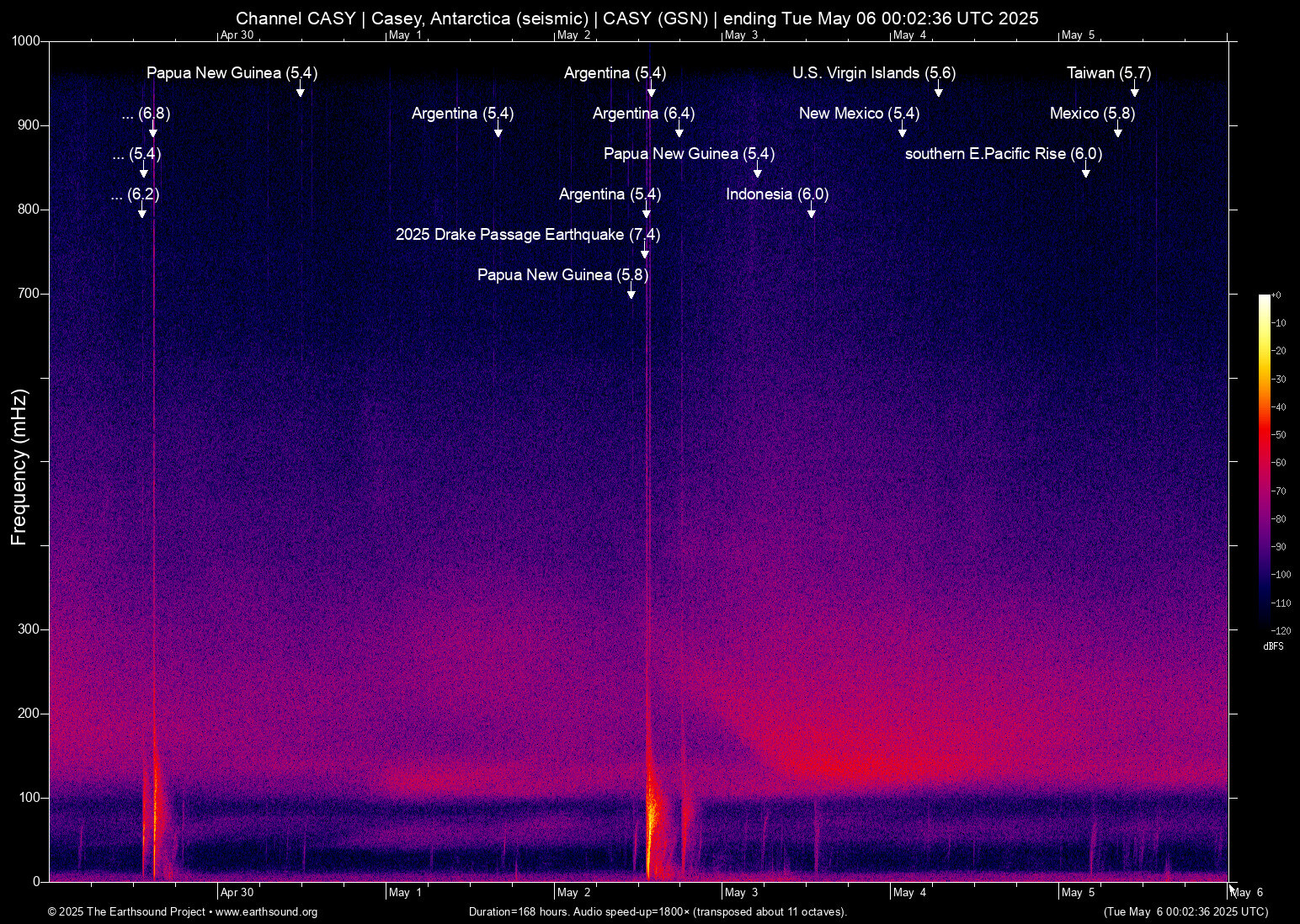Select the southern E.Pacific Rise (6.0) marker

(1003, 154)
